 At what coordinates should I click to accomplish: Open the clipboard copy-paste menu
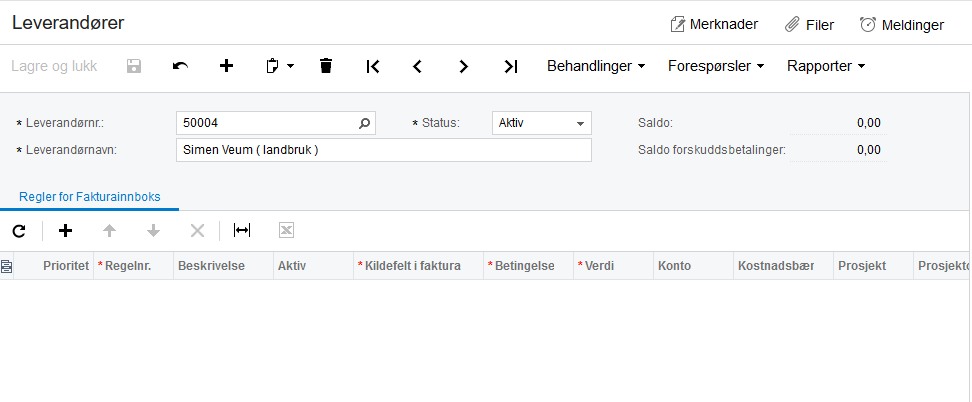(280, 66)
